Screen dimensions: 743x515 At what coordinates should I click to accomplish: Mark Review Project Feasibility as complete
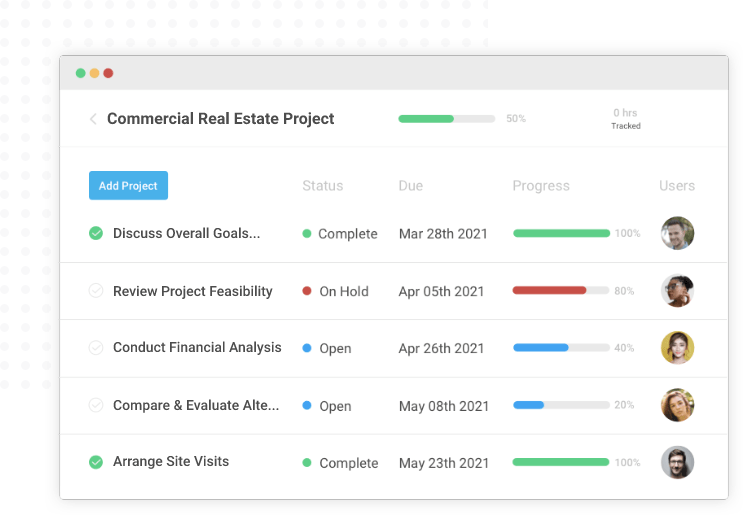coord(96,291)
